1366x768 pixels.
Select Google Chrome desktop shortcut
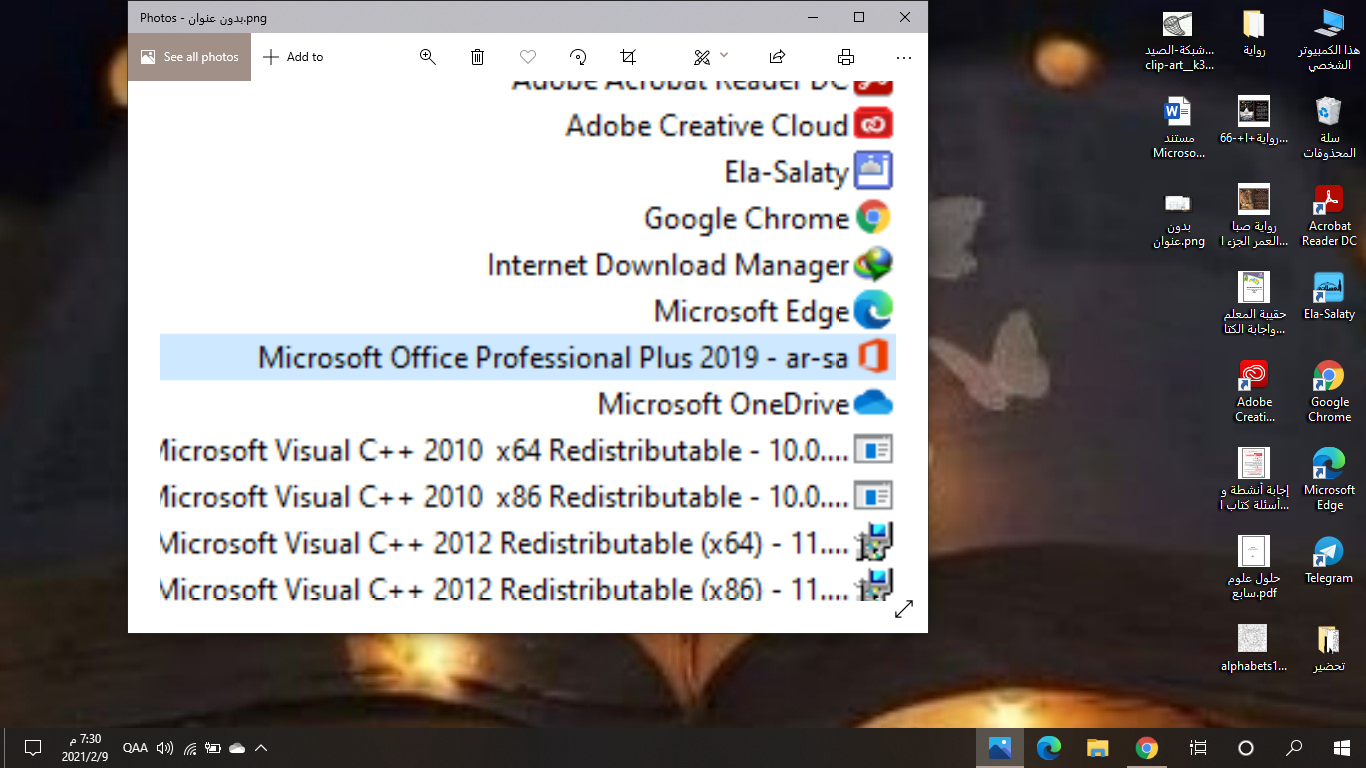click(1329, 392)
